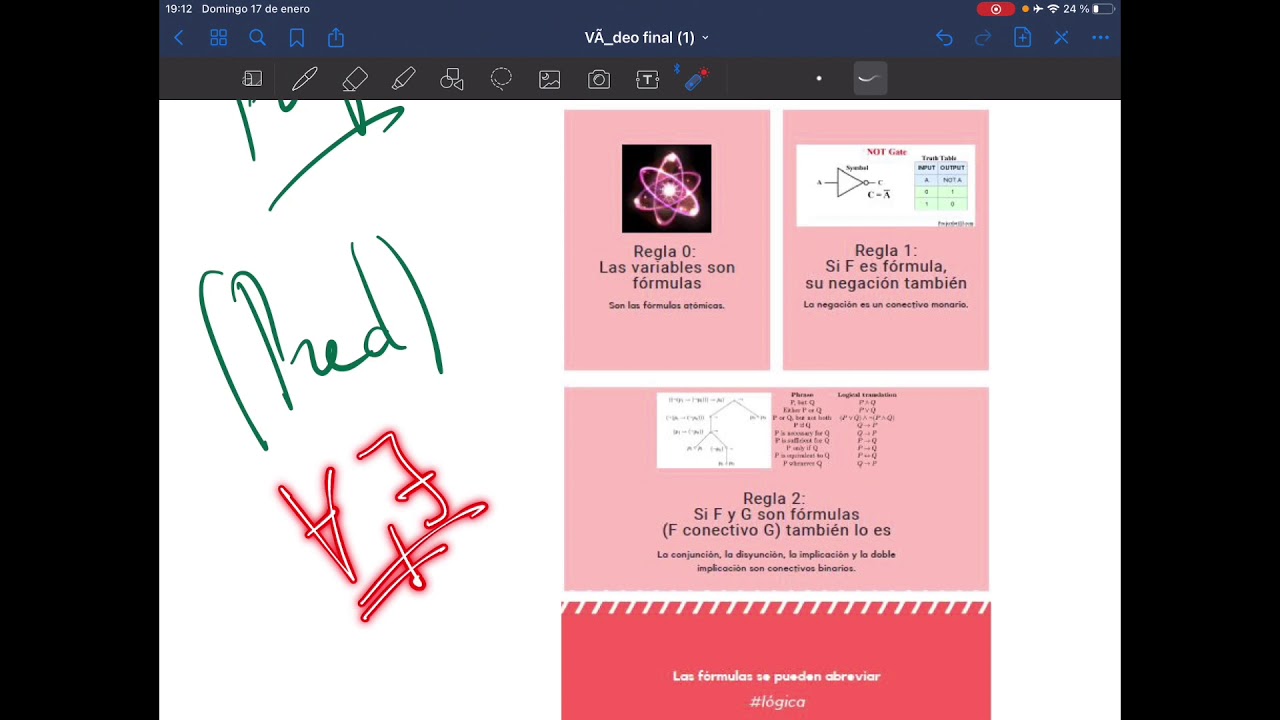Select the zoom window tool
Viewport: 1280px width, 720px height.
tap(253, 79)
